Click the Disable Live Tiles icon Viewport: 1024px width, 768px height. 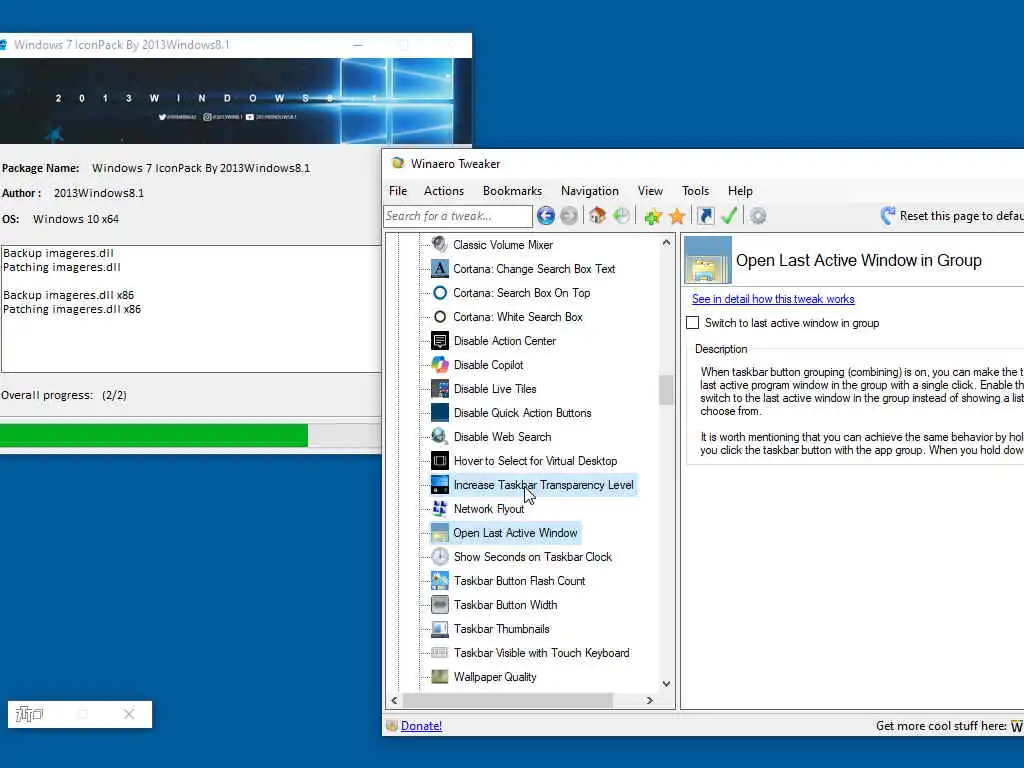pyautogui.click(x=440, y=389)
